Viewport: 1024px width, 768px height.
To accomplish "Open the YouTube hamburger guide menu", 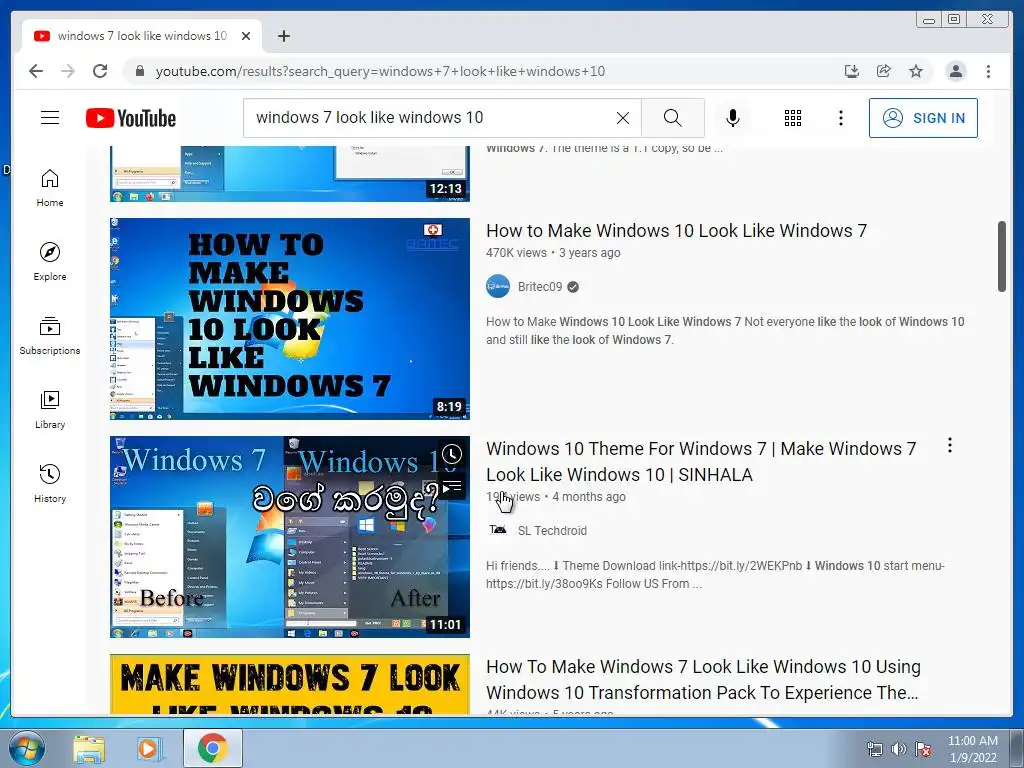I will tap(50, 118).
